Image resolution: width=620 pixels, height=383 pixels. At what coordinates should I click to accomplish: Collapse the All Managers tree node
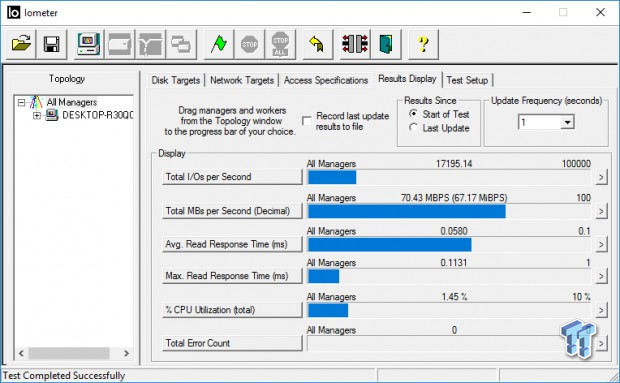[21, 103]
